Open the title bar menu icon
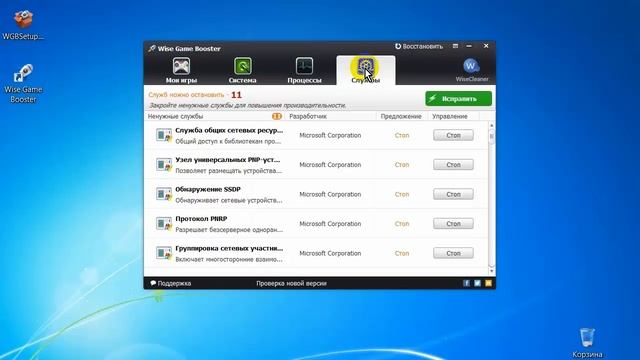The width and height of the screenshot is (640, 360). coord(455,46)
